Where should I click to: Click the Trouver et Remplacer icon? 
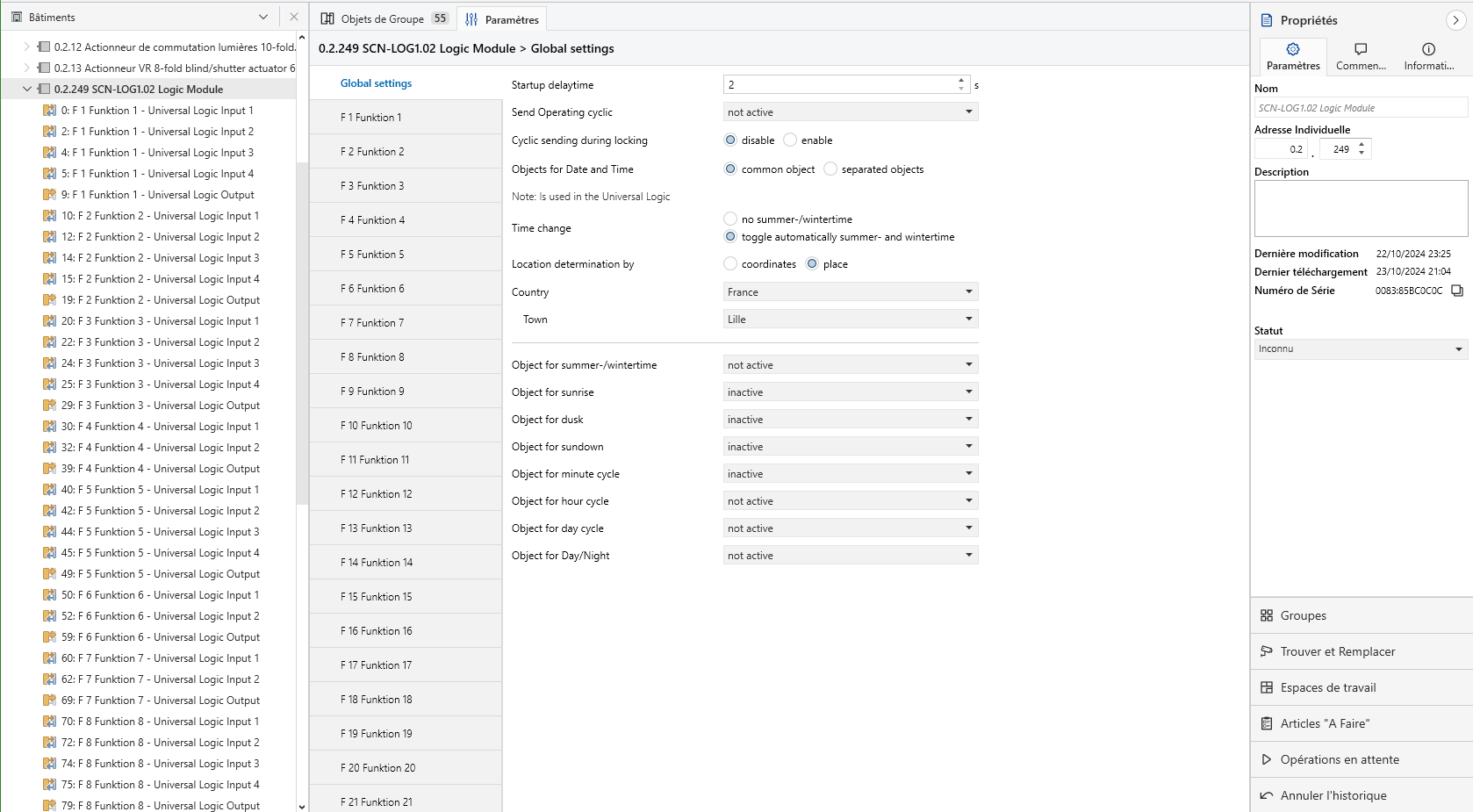[1267, 651]
